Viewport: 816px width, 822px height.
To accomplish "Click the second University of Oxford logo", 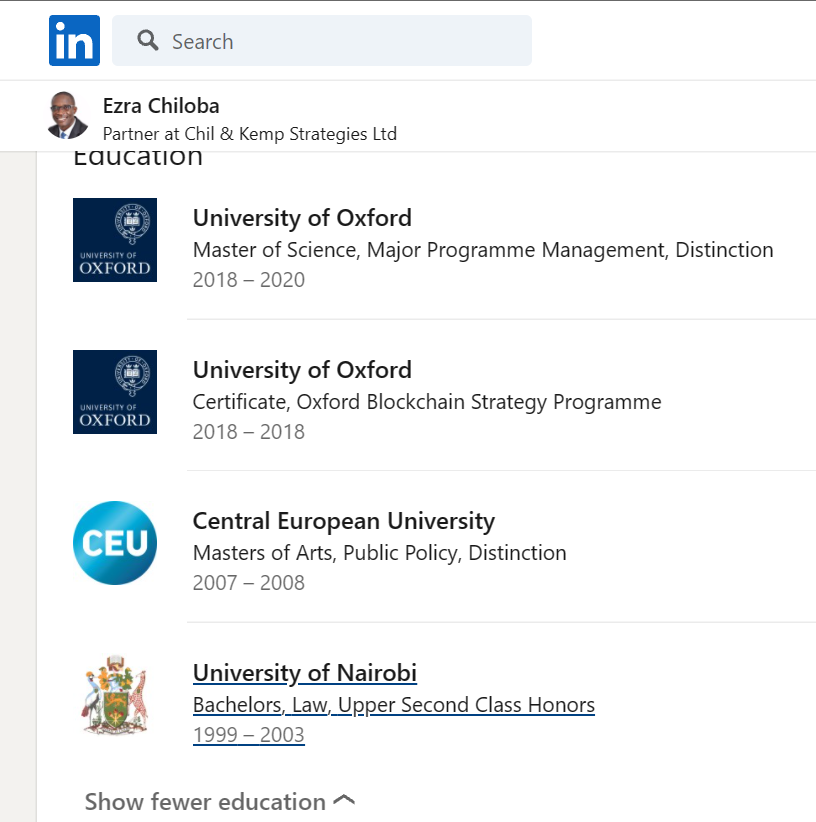I will [115, 392].
